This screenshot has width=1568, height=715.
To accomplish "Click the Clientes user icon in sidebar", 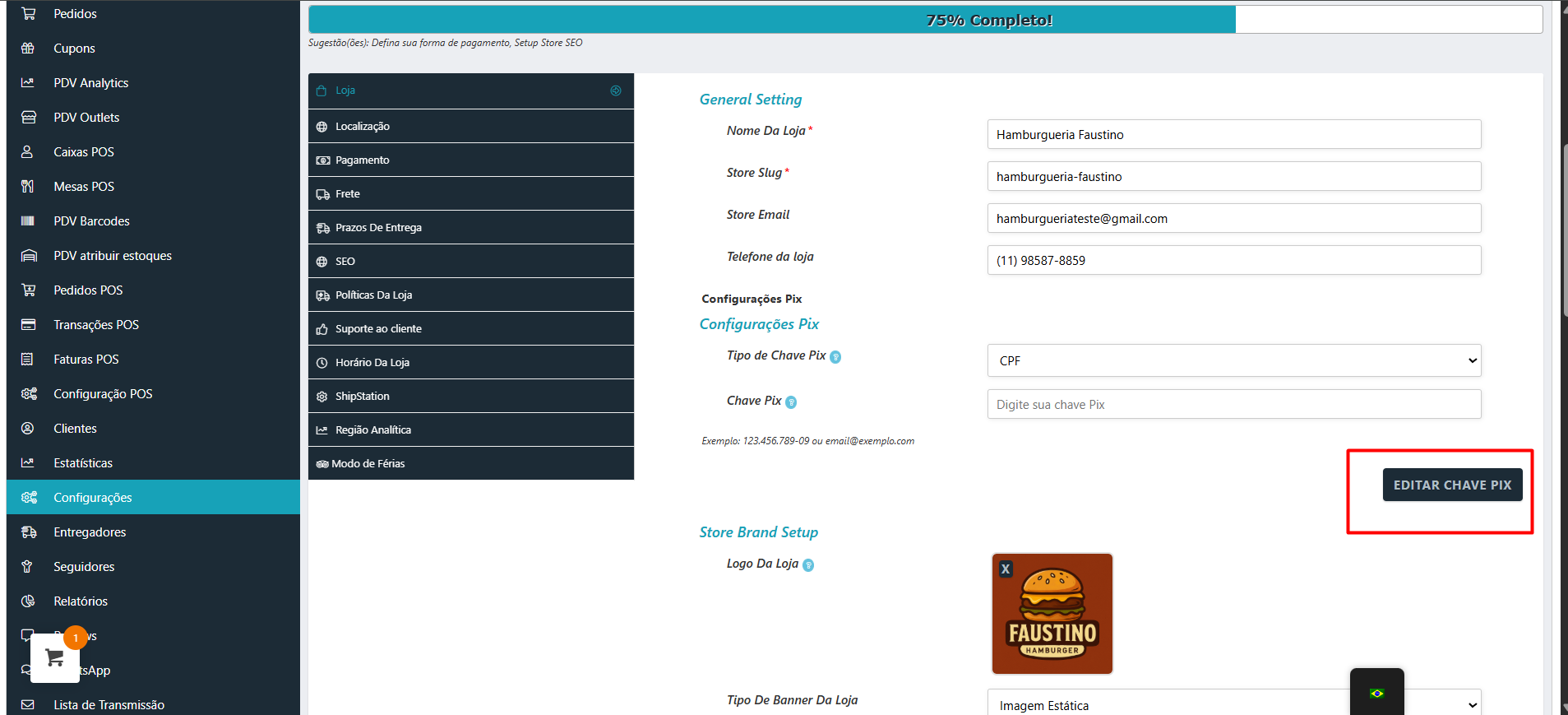I will 28,429.
